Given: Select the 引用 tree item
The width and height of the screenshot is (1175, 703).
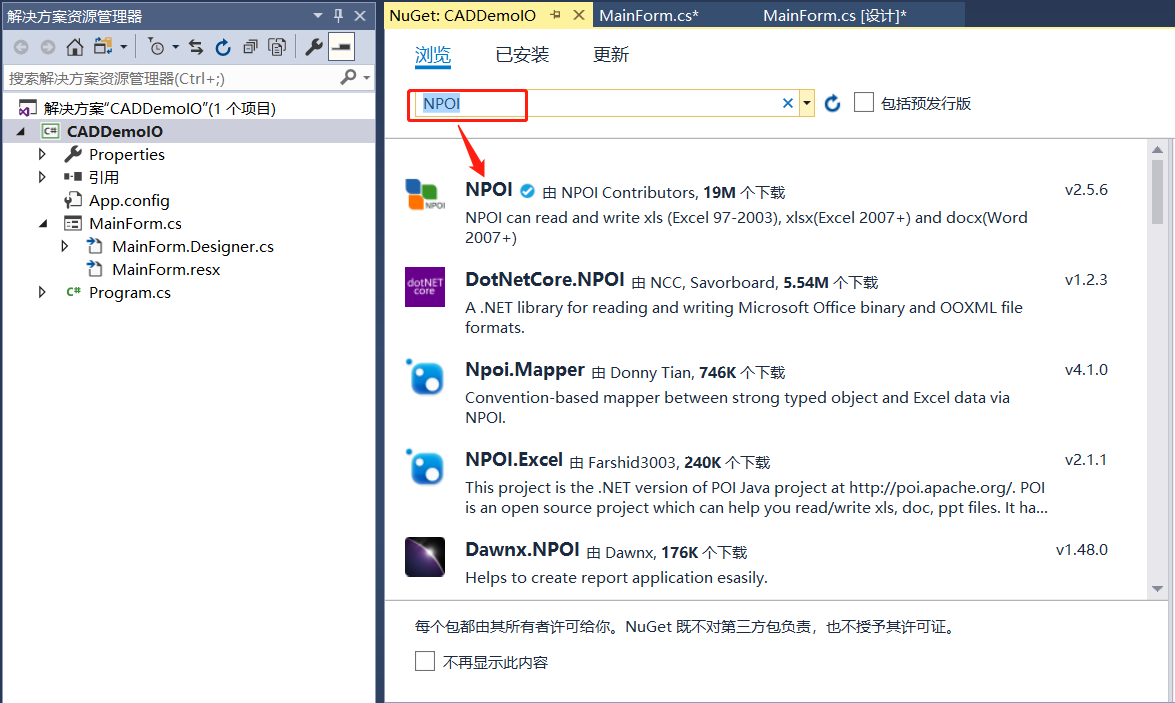Looking at the screenshot, I should [x=103, y=178].
